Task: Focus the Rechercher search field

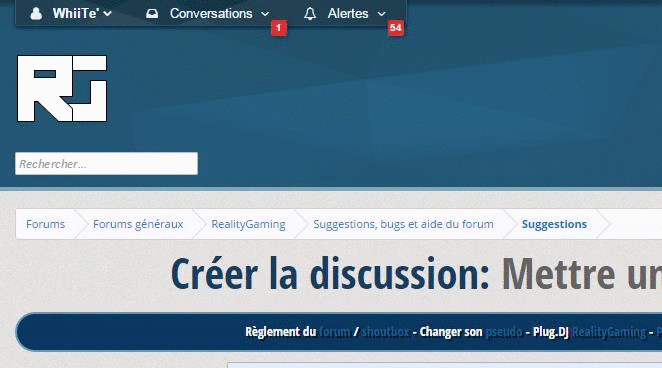Action: tap(106, 163)
